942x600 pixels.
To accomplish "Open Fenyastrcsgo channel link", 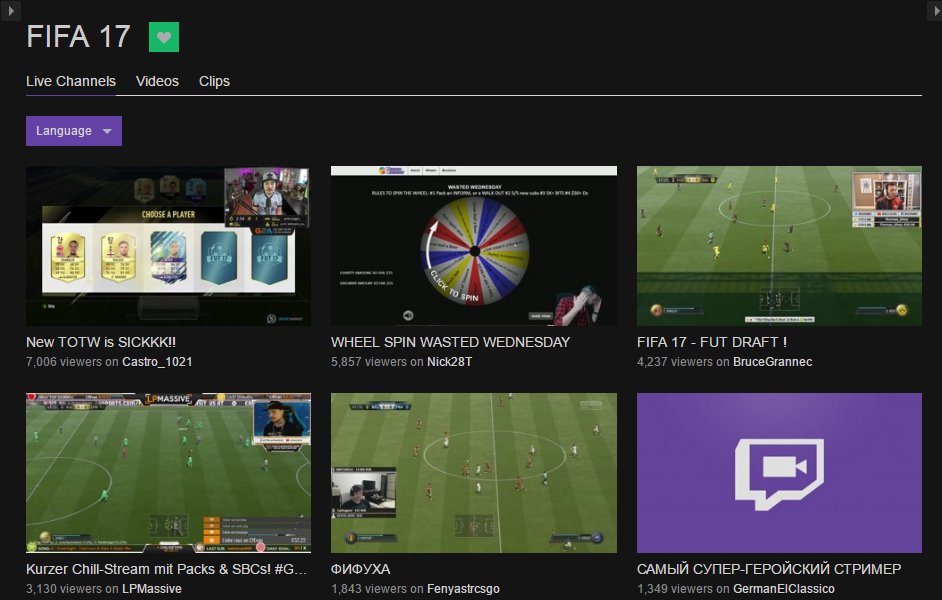I will click(x=463, y=589).
